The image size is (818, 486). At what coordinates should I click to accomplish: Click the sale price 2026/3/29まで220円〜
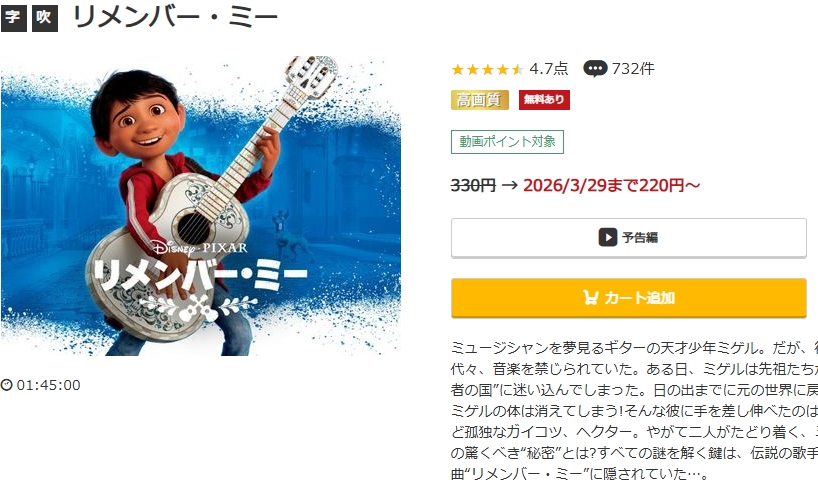tap(611, 185)
